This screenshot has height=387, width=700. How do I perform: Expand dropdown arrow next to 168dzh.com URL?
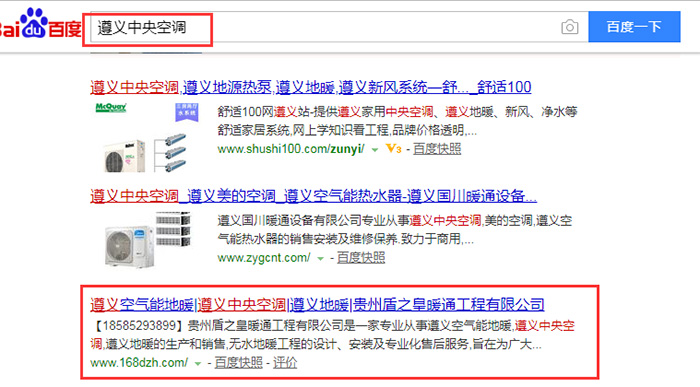pos(197,364)
